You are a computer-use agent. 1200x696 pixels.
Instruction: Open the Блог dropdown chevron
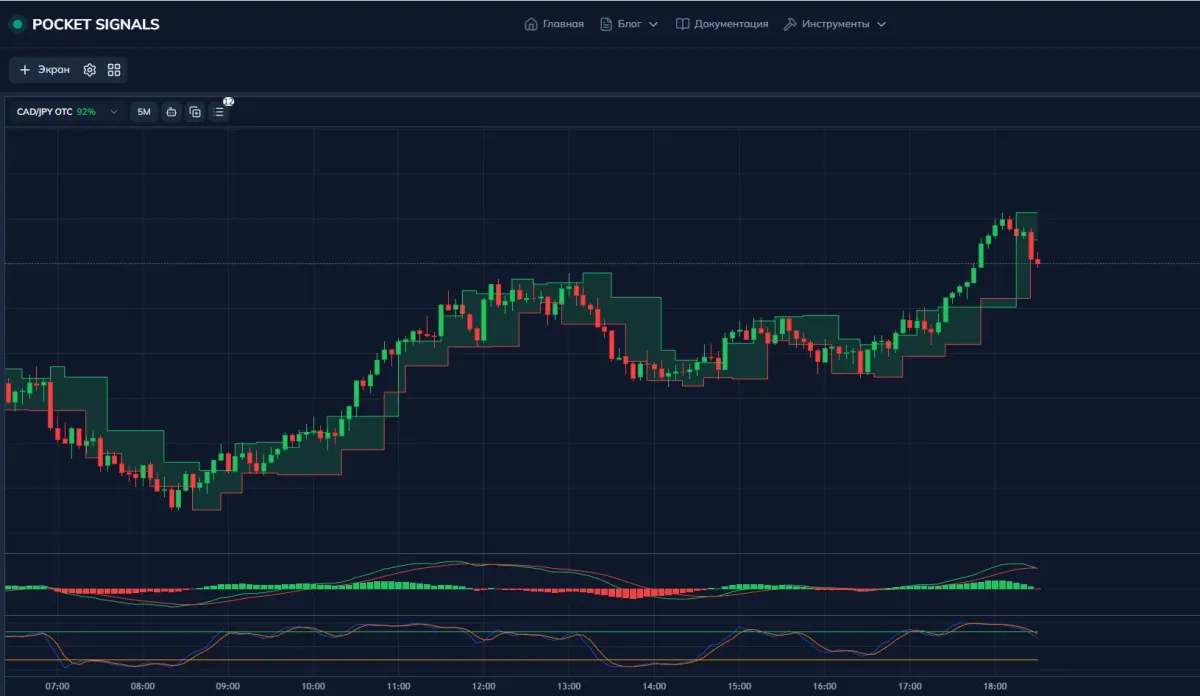pyautogui.click(x=652, y=23)
